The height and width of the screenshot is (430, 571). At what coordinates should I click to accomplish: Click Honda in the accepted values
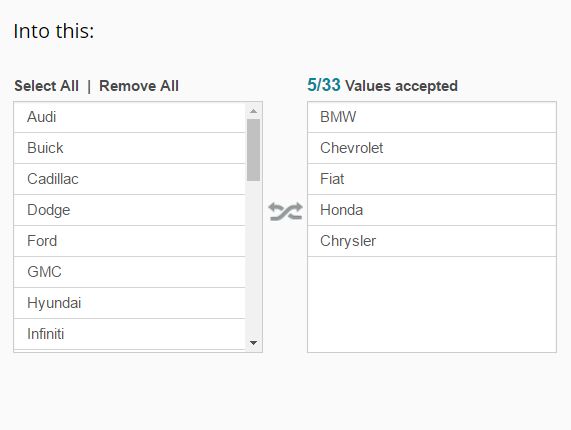432,210
